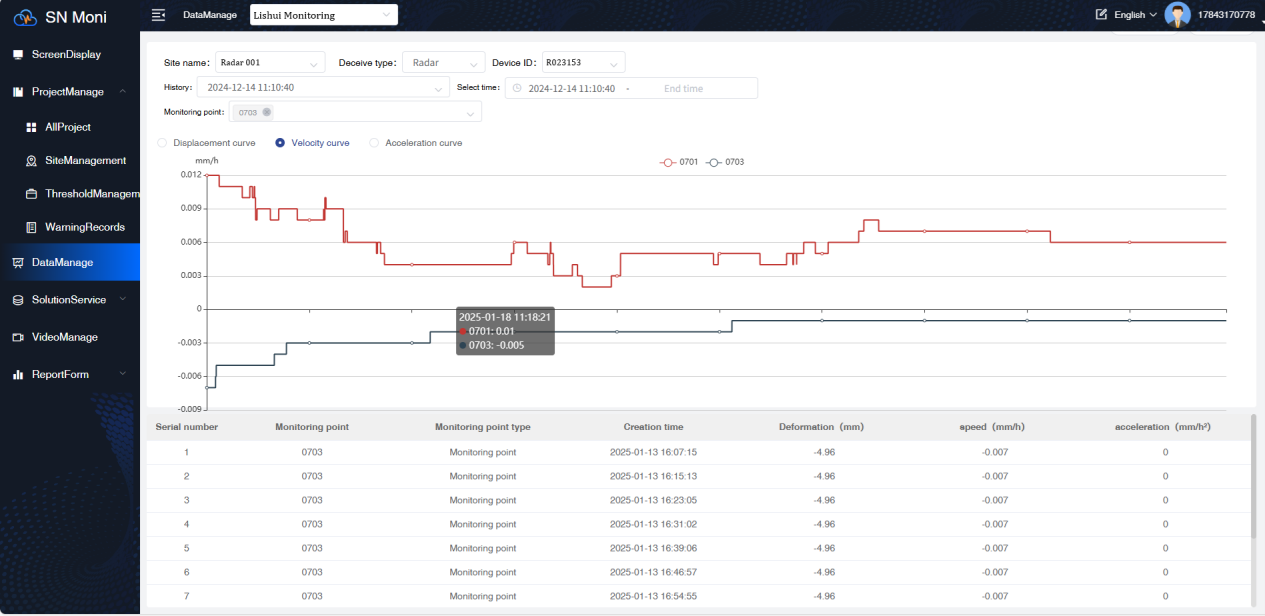1265x616 pixels.
Task: Open the Site name dropdown
Action: (x=269, y=62)
